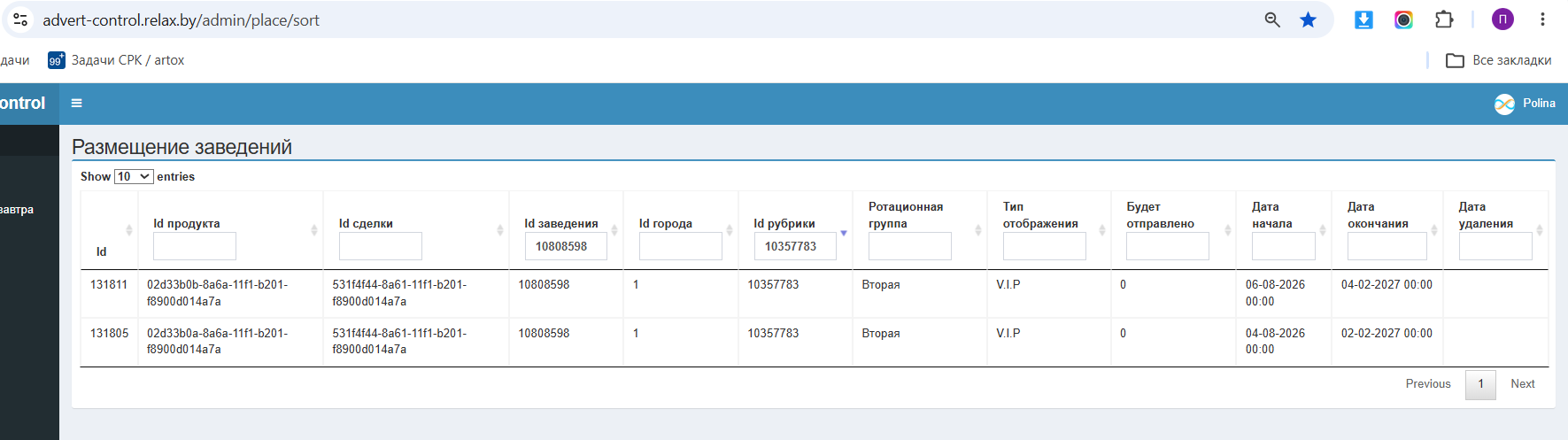Open the Все закладки bookmarks folder
The width and height of the screenshot is (1568, 440).
point(1498,60)
